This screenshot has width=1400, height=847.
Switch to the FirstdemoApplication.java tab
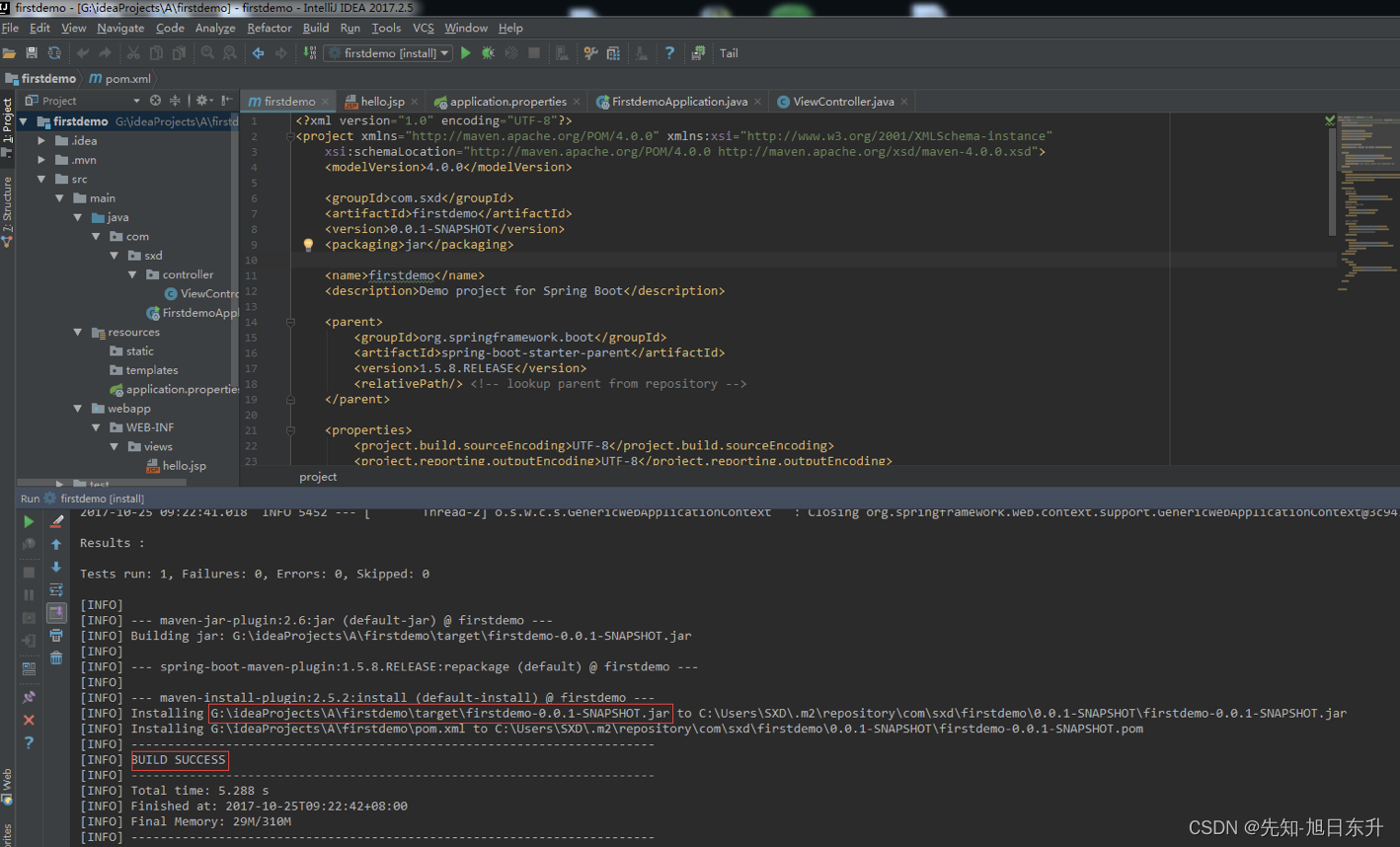pyautogui.click(x=679, y=102)
